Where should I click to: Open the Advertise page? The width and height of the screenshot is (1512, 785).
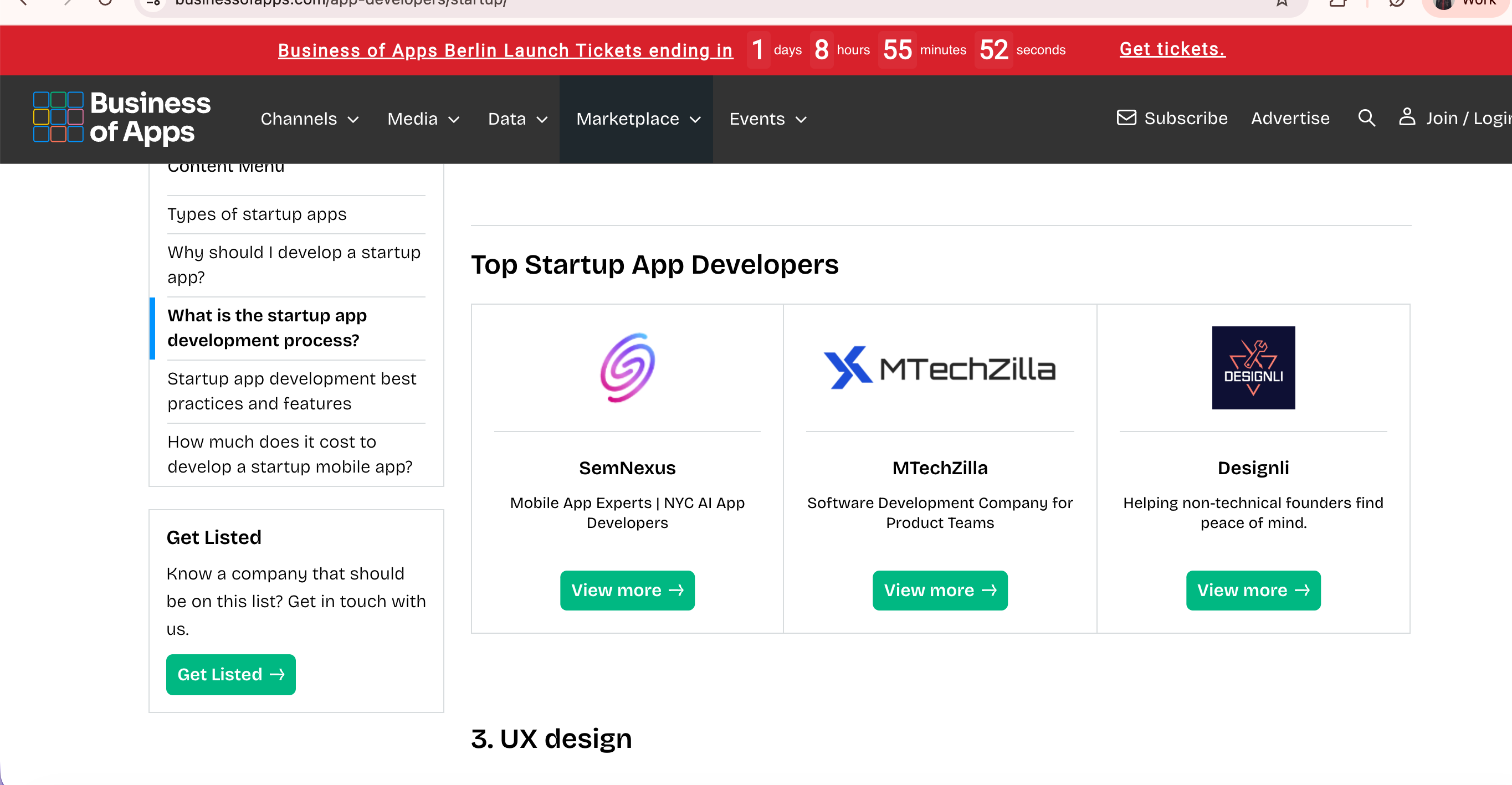(1290, 119)
